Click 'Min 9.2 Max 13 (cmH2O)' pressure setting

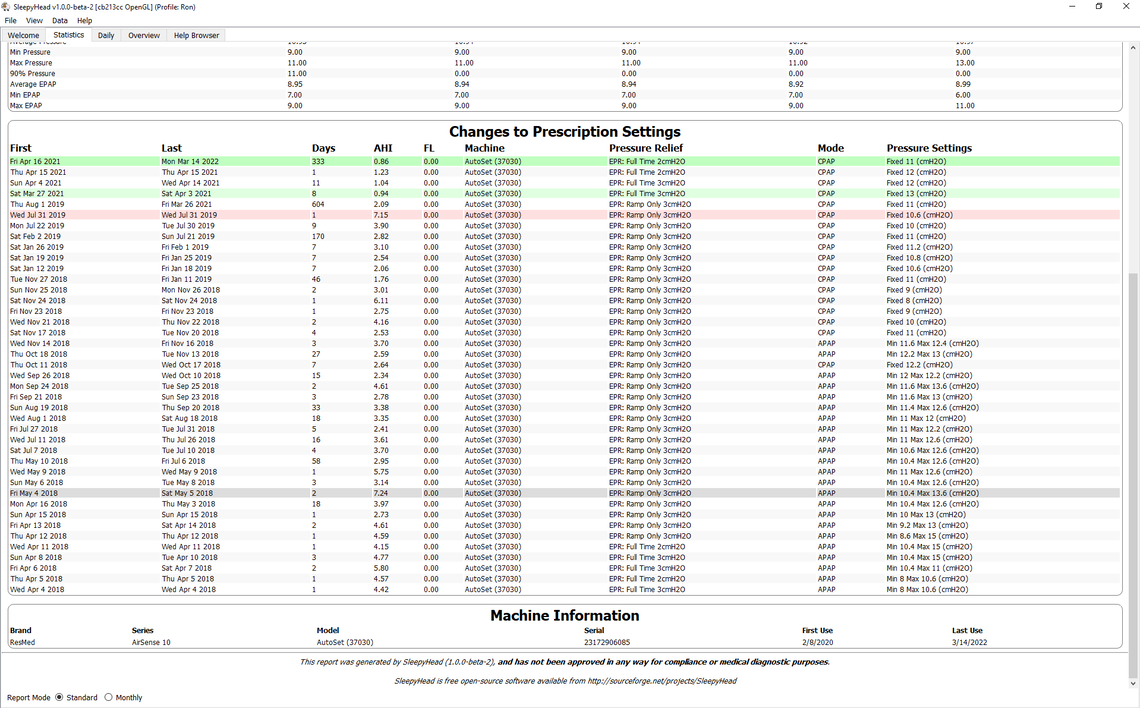pyautogui.click(x=927, y=525)
